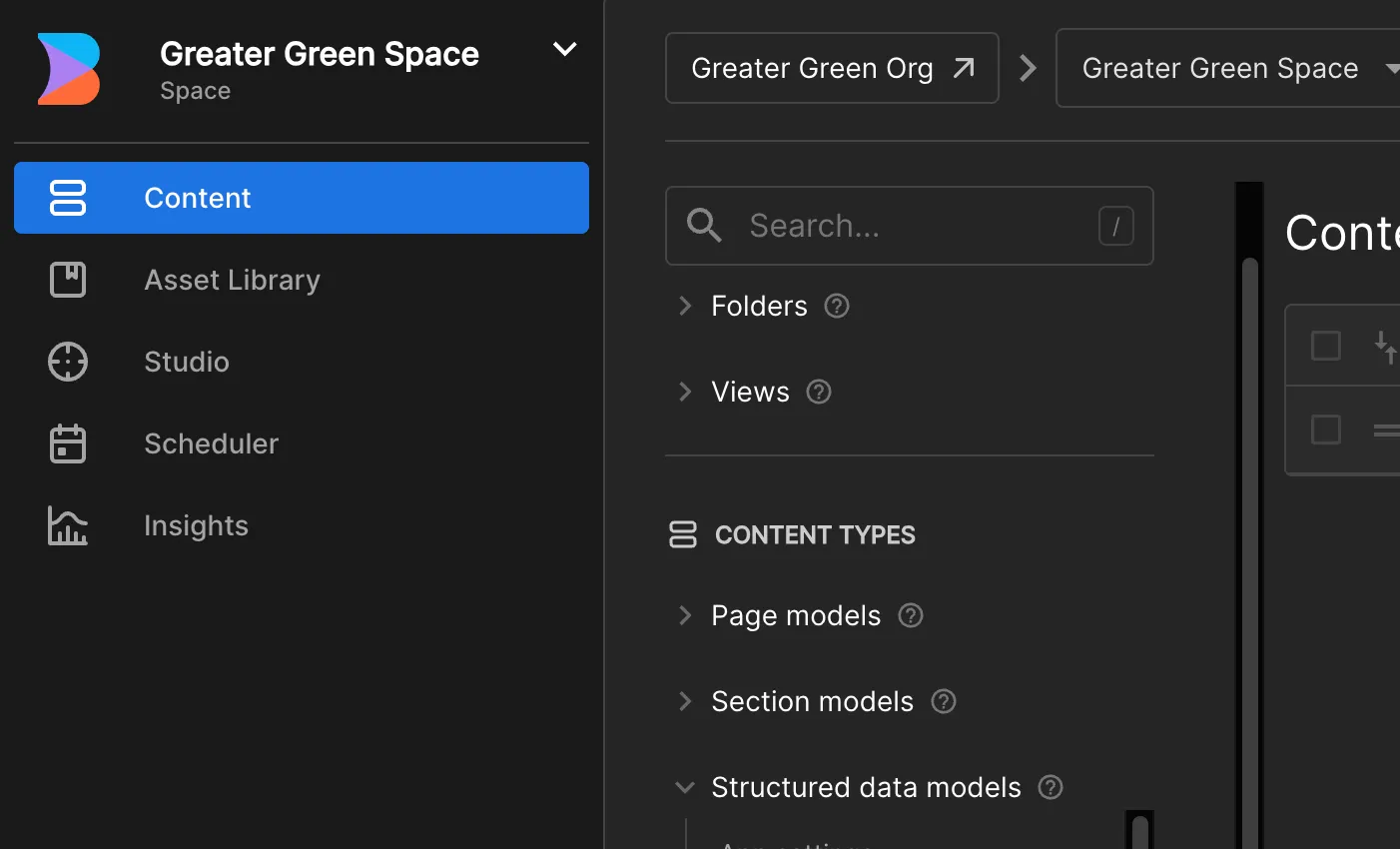Click the Search input field
The width and height of the screenshot is (1400, 849).
[x=910, y=226]
